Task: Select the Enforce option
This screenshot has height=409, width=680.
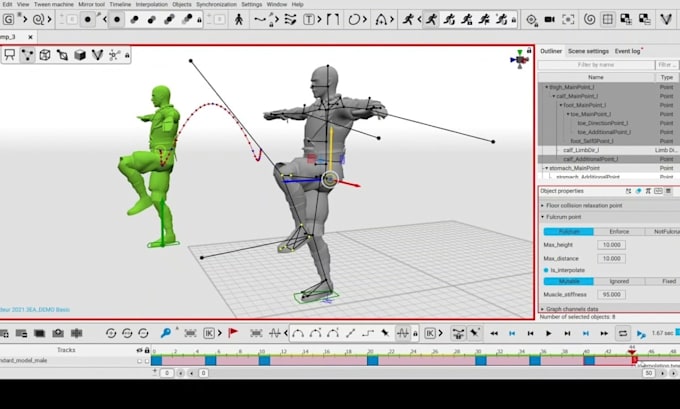Action: (619, 232)
